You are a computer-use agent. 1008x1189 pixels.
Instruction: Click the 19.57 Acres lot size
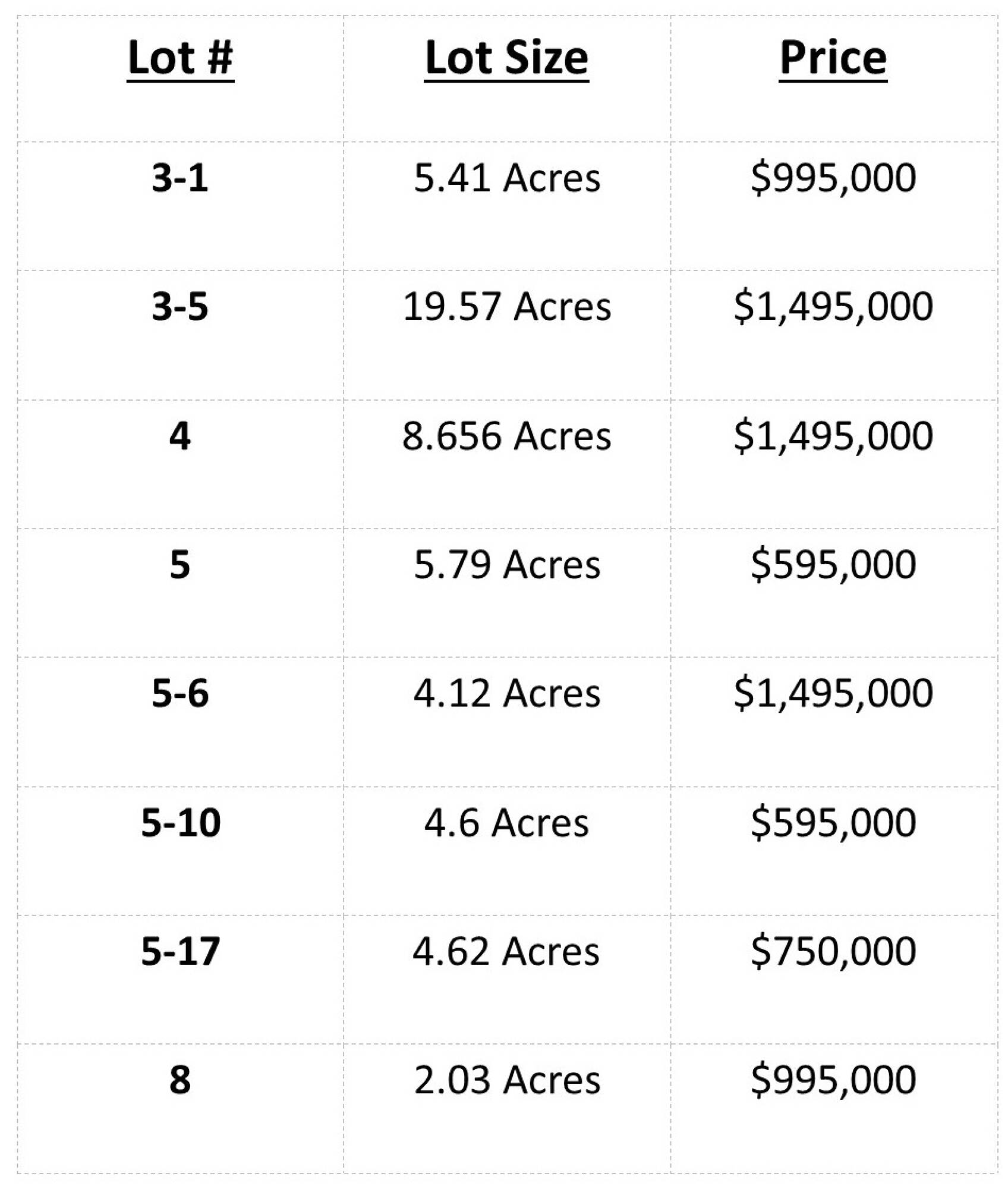tap(506, 307)
